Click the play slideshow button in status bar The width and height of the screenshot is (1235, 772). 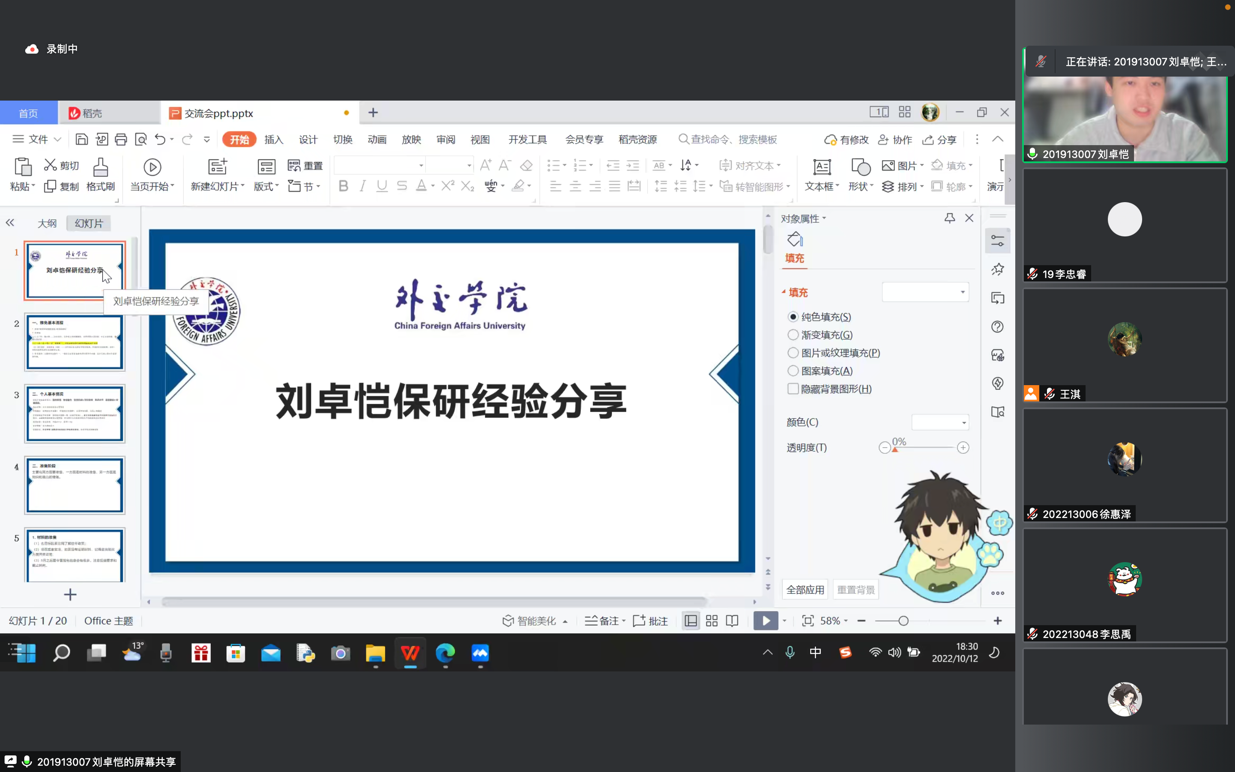pyautogui.click(x=765, y=621)
